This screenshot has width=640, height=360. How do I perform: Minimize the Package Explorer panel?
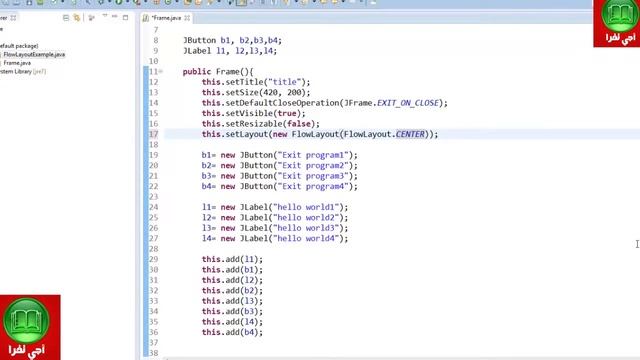pos(115,17)
